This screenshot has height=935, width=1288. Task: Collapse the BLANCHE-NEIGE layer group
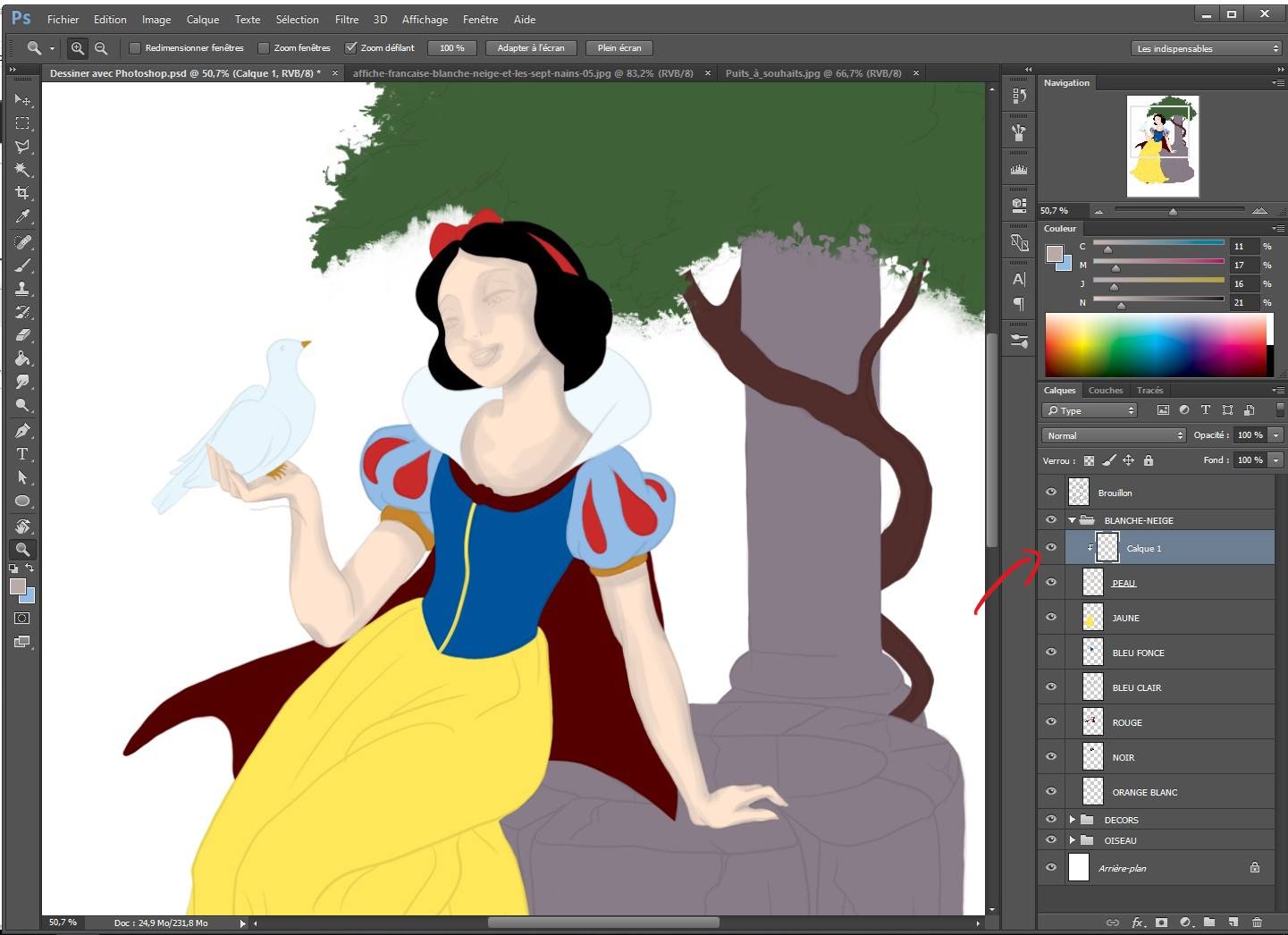tap(1071, 519)
